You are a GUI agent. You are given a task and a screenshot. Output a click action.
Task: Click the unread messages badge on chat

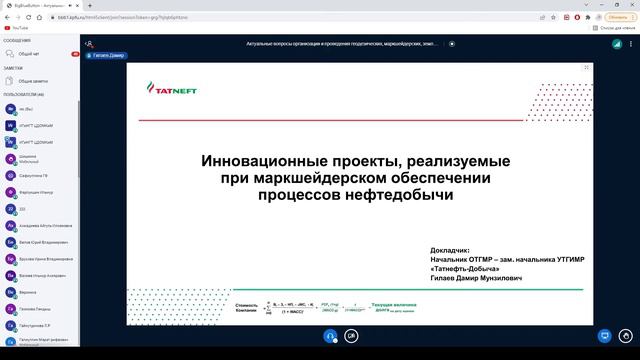(x=75, y=54)
